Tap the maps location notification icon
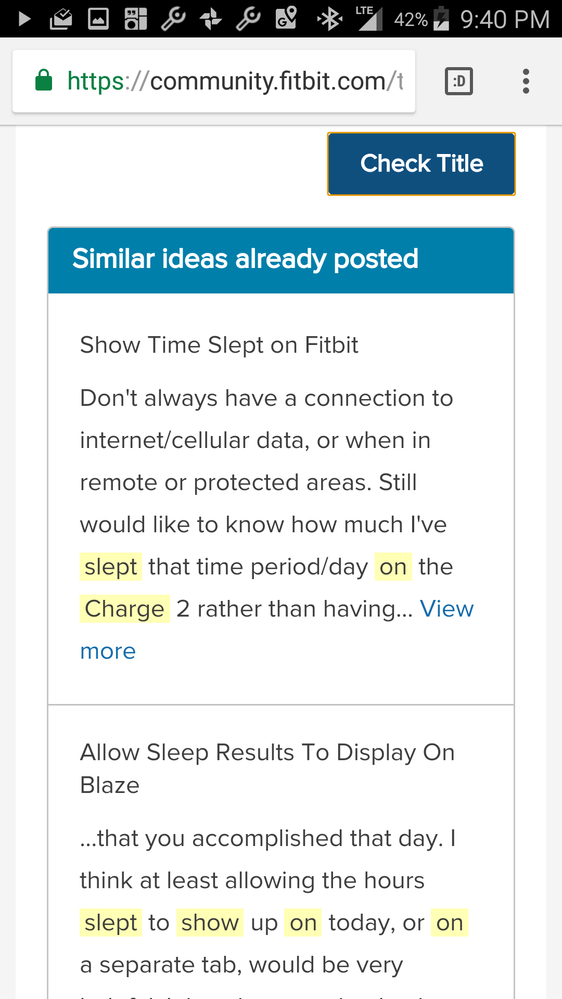This screenshot has width=562, height=999. click(x=286, y=19)
